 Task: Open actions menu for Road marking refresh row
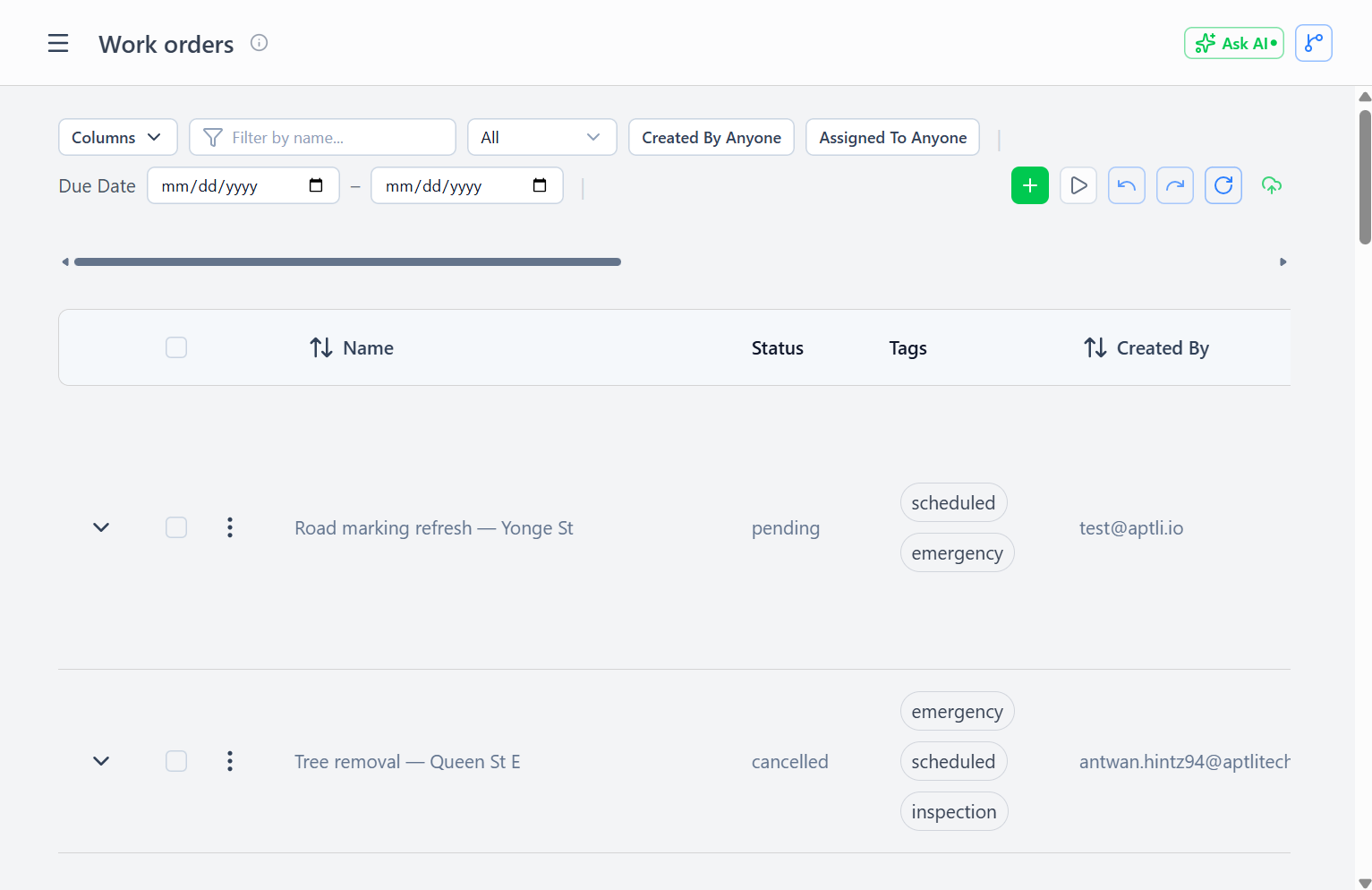tap(230, 527)
